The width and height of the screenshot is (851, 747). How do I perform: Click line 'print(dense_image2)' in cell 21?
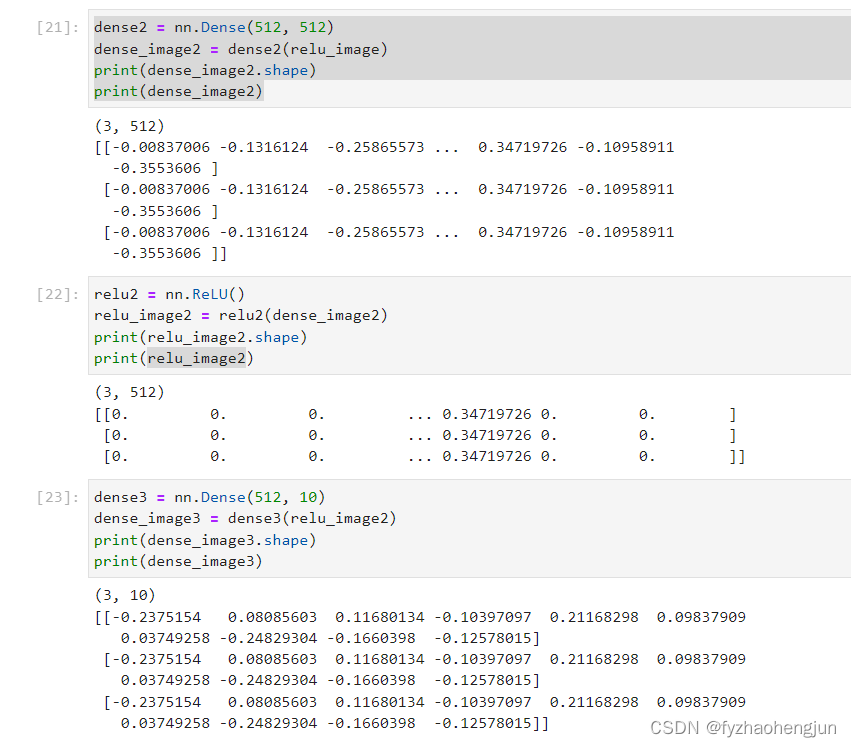click(178, 91)
